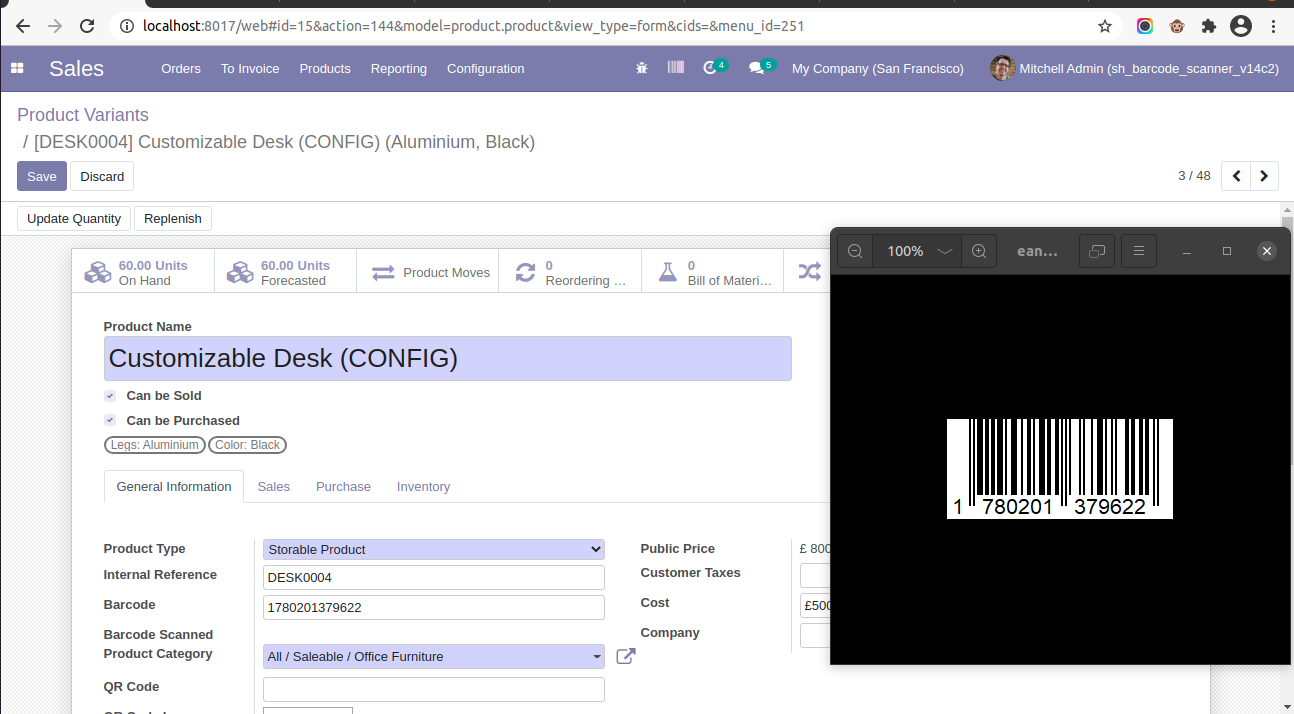Click the Sales app title
This screenshot has width=1294, height=714.
coord(76,68)
